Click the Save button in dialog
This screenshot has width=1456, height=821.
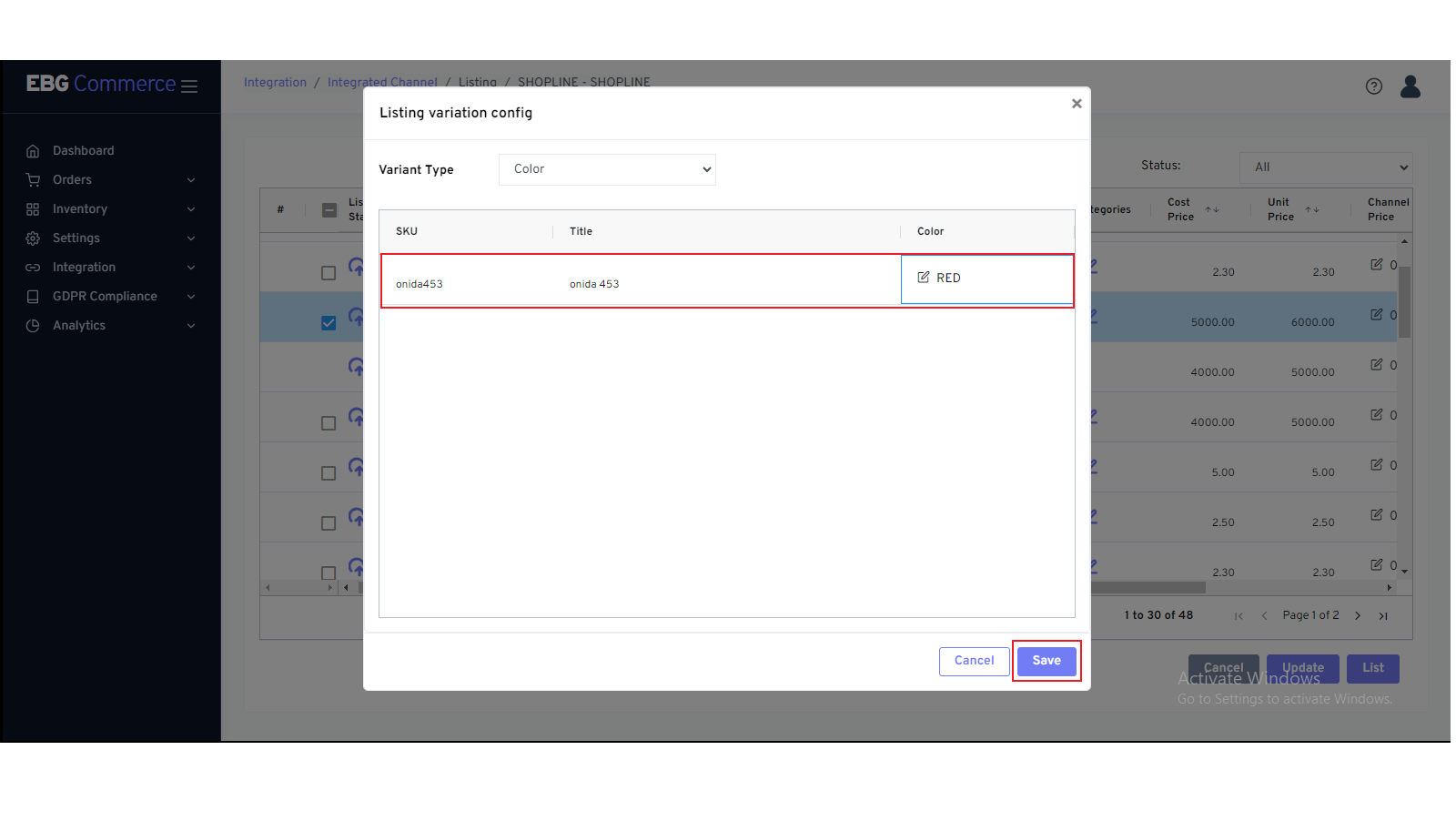tap(1046, 661)
